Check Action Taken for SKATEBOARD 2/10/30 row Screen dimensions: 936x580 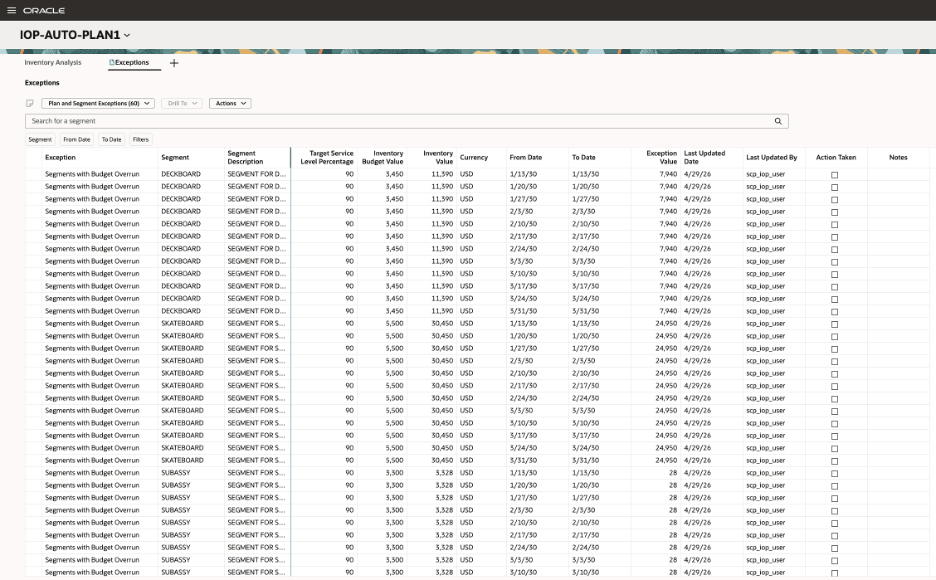(x=835, y=374)
